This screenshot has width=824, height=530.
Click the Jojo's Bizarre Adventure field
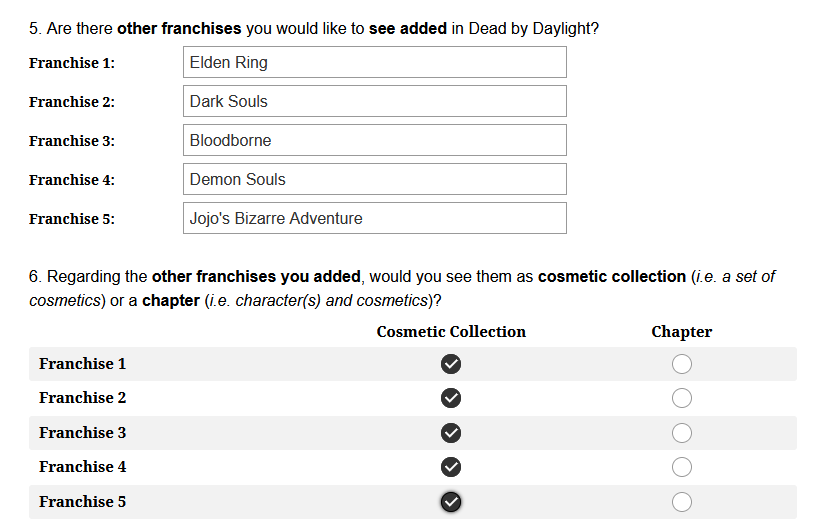point(375,218)
